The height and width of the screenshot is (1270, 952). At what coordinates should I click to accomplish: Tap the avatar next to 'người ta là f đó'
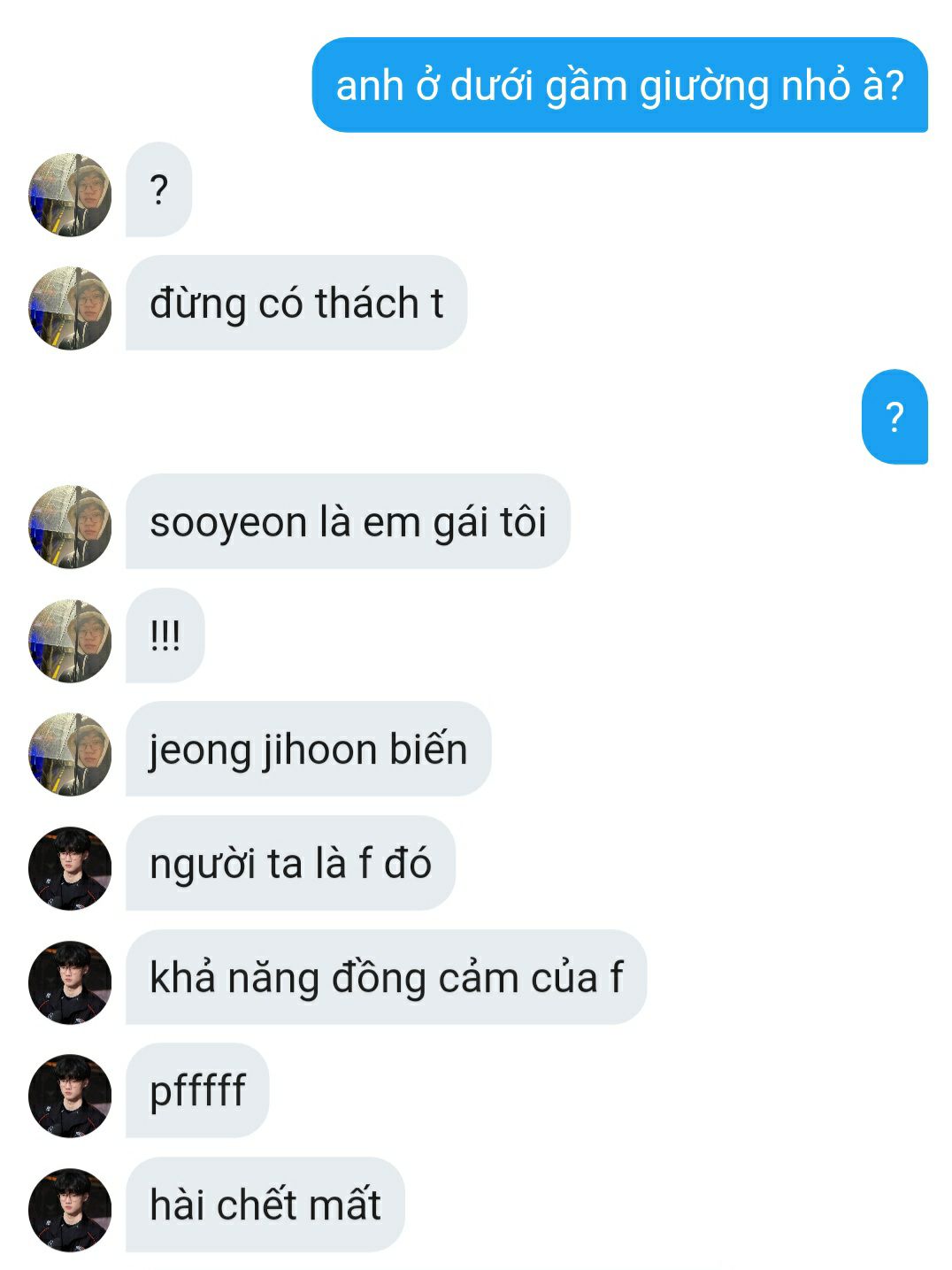click(70, 868)
